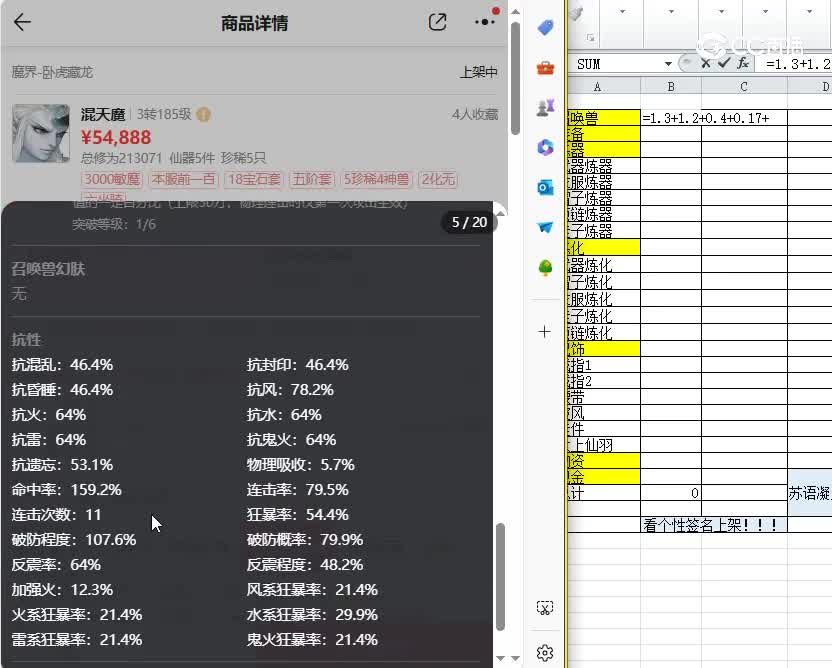Viewport: 832px width, 668px height.
Task: Click the share icon in the header
Action: coord(437,22)
